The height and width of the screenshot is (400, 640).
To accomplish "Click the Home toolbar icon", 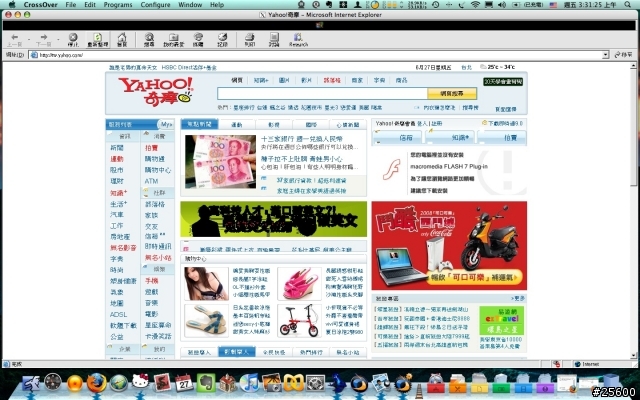I will 122,40.
